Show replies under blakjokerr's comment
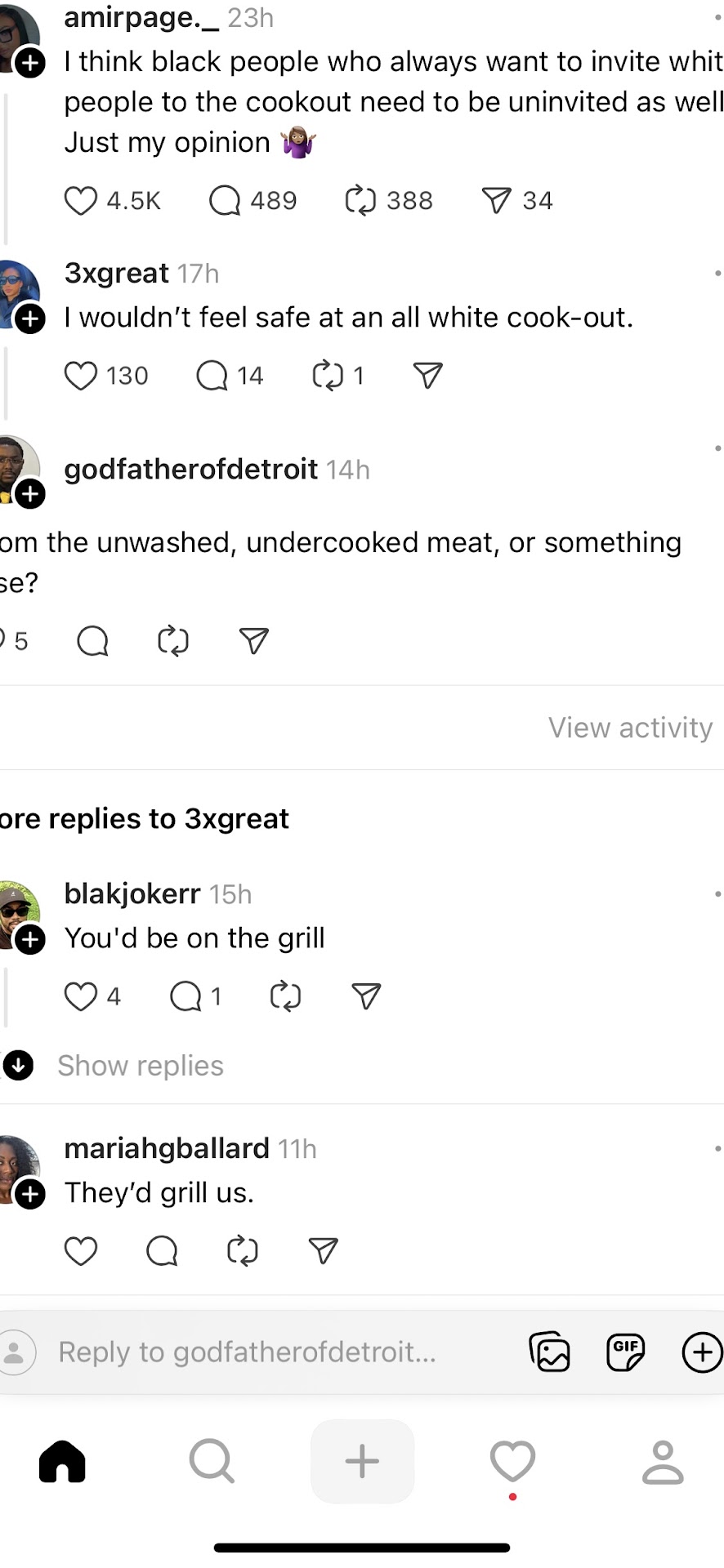This screenshot has width=724, height=1568. tap(140, 1065)
